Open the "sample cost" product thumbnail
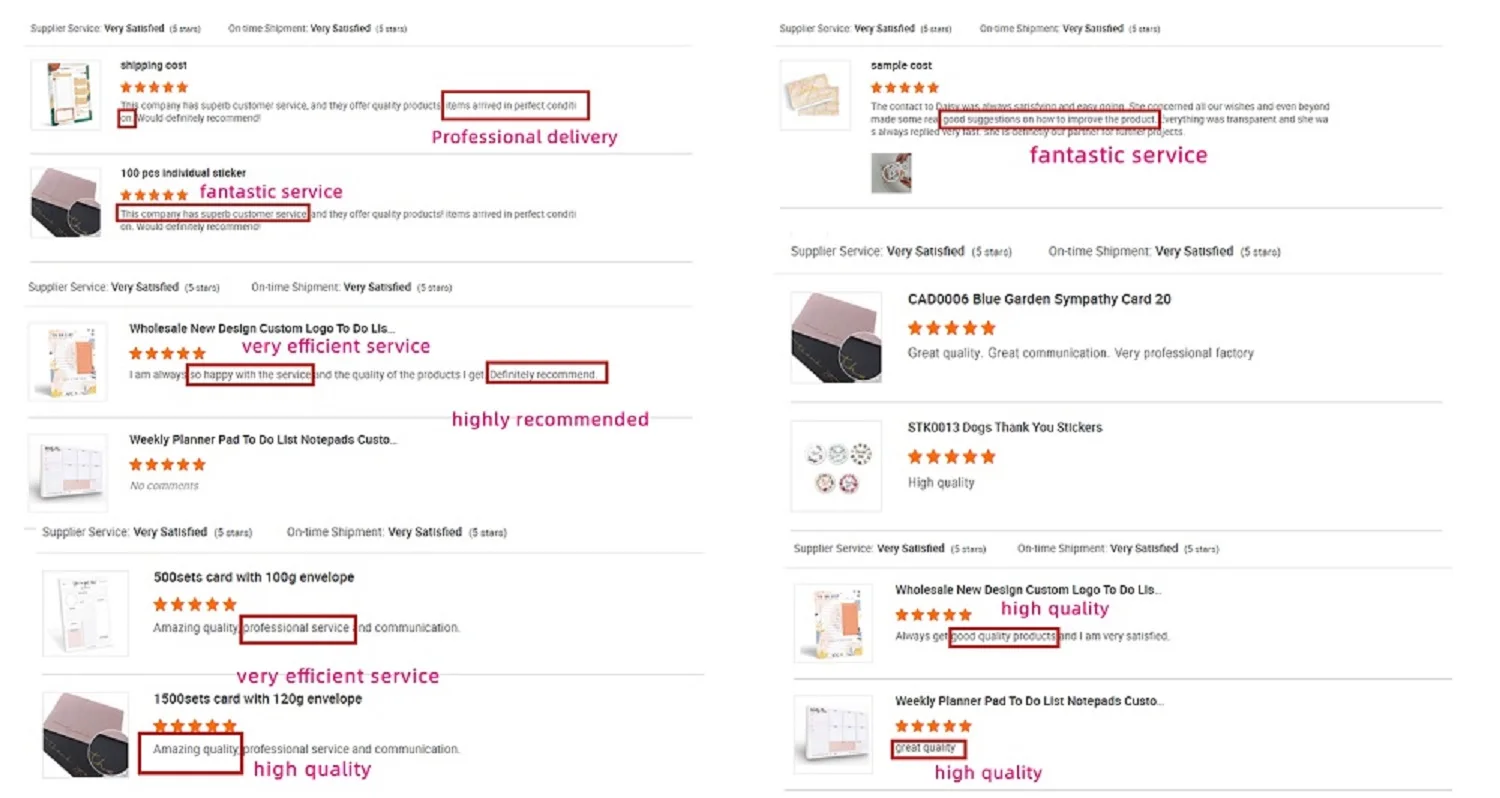The height and width of the screenshot is (798, 1500). pos(815,95)
